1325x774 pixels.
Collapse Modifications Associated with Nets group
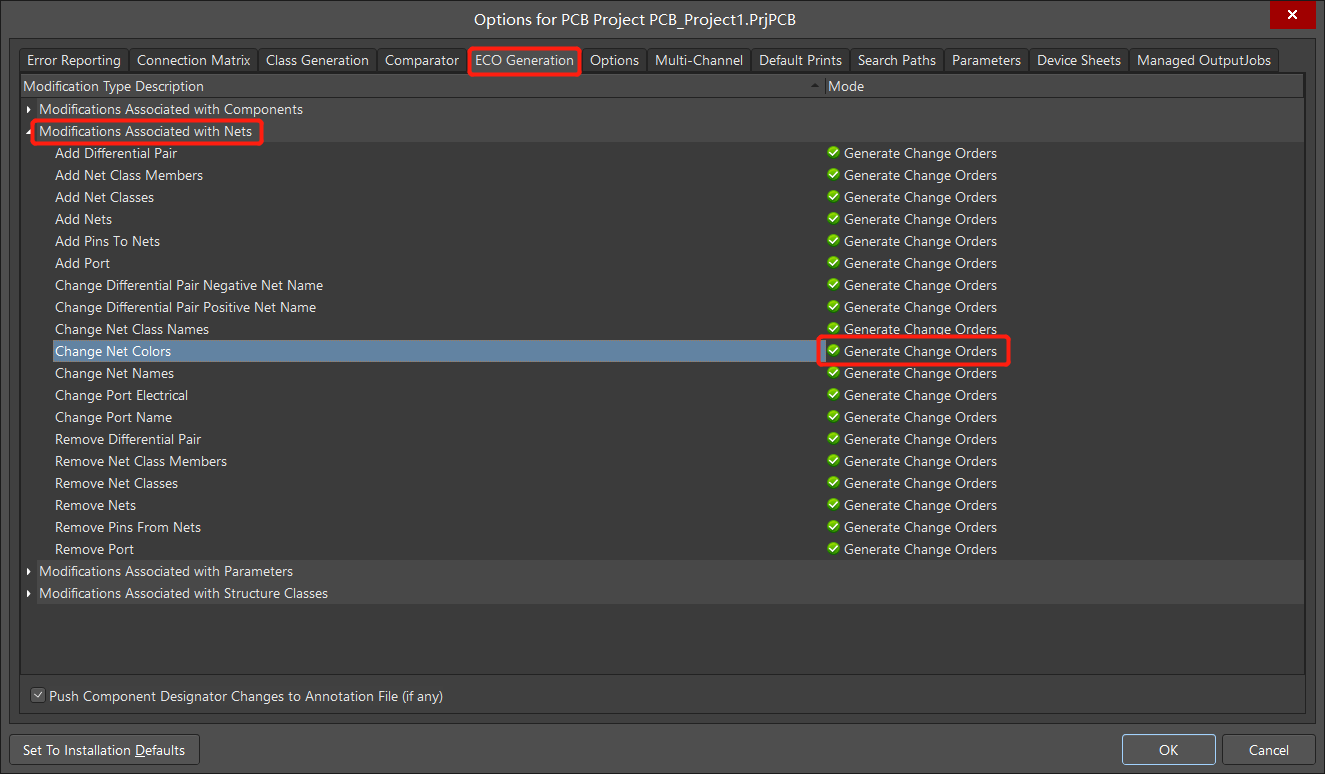29,131
